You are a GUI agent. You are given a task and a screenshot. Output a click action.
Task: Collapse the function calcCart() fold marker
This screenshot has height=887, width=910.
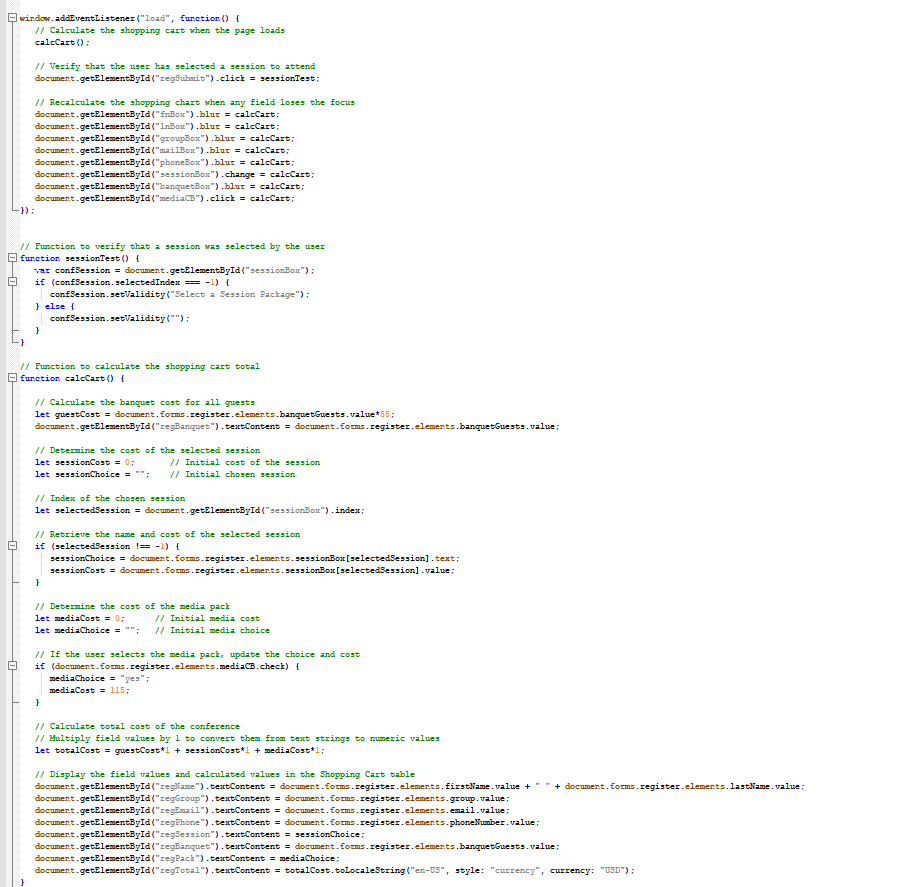pos(12,378)
